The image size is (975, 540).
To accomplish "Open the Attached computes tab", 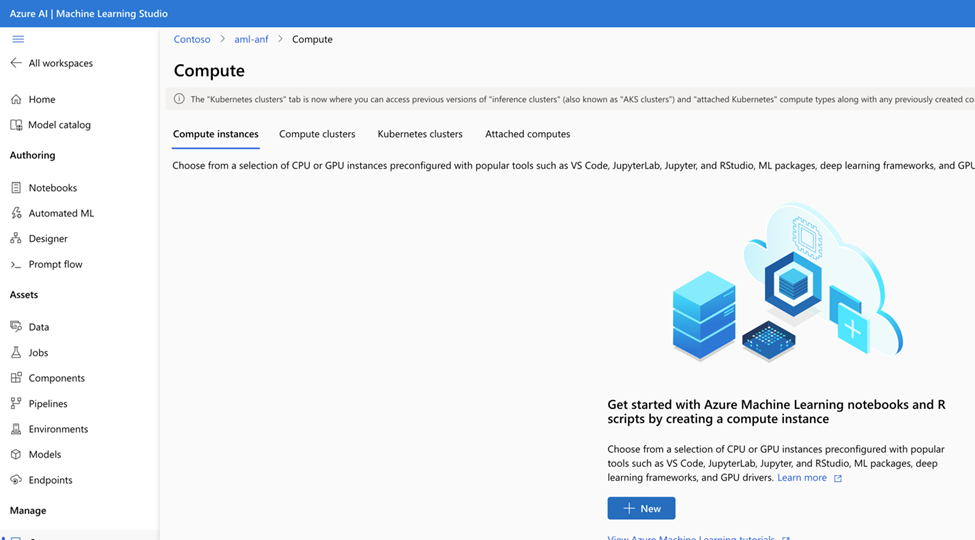I will 527,134.
